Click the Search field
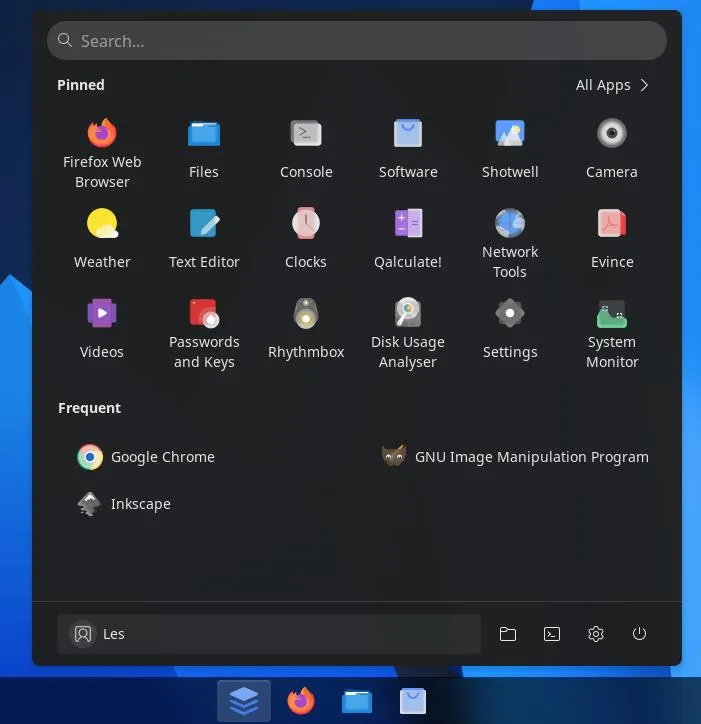 357,41
